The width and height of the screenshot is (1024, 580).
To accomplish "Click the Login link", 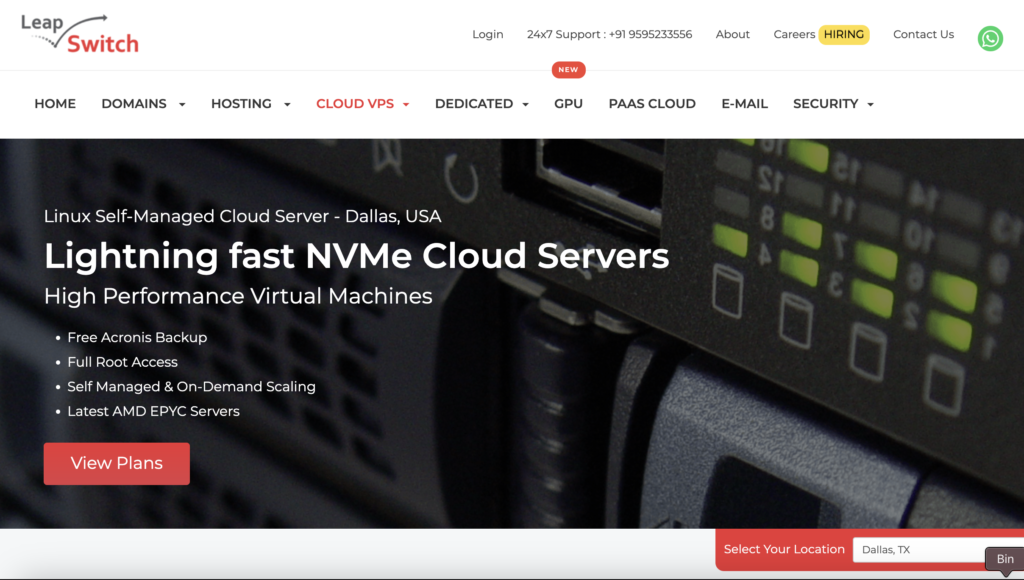I will 488,34.
